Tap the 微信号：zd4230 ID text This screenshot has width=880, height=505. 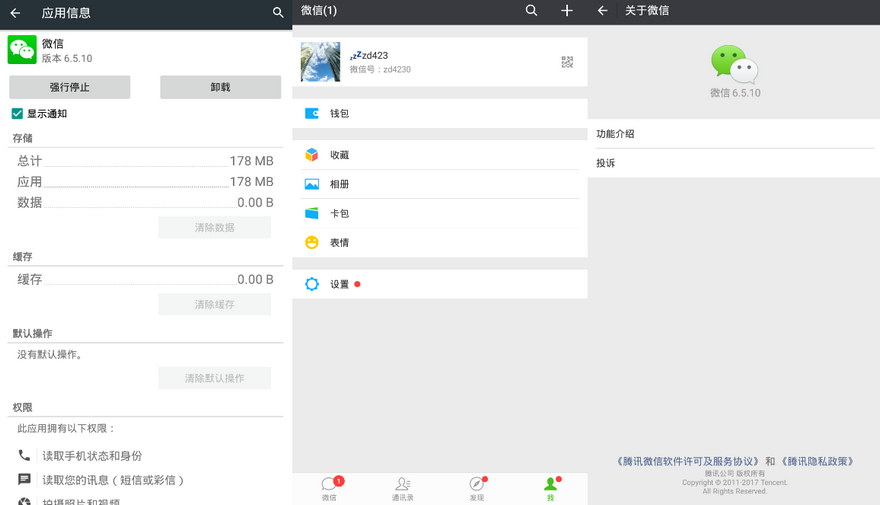tap(380, 70)
